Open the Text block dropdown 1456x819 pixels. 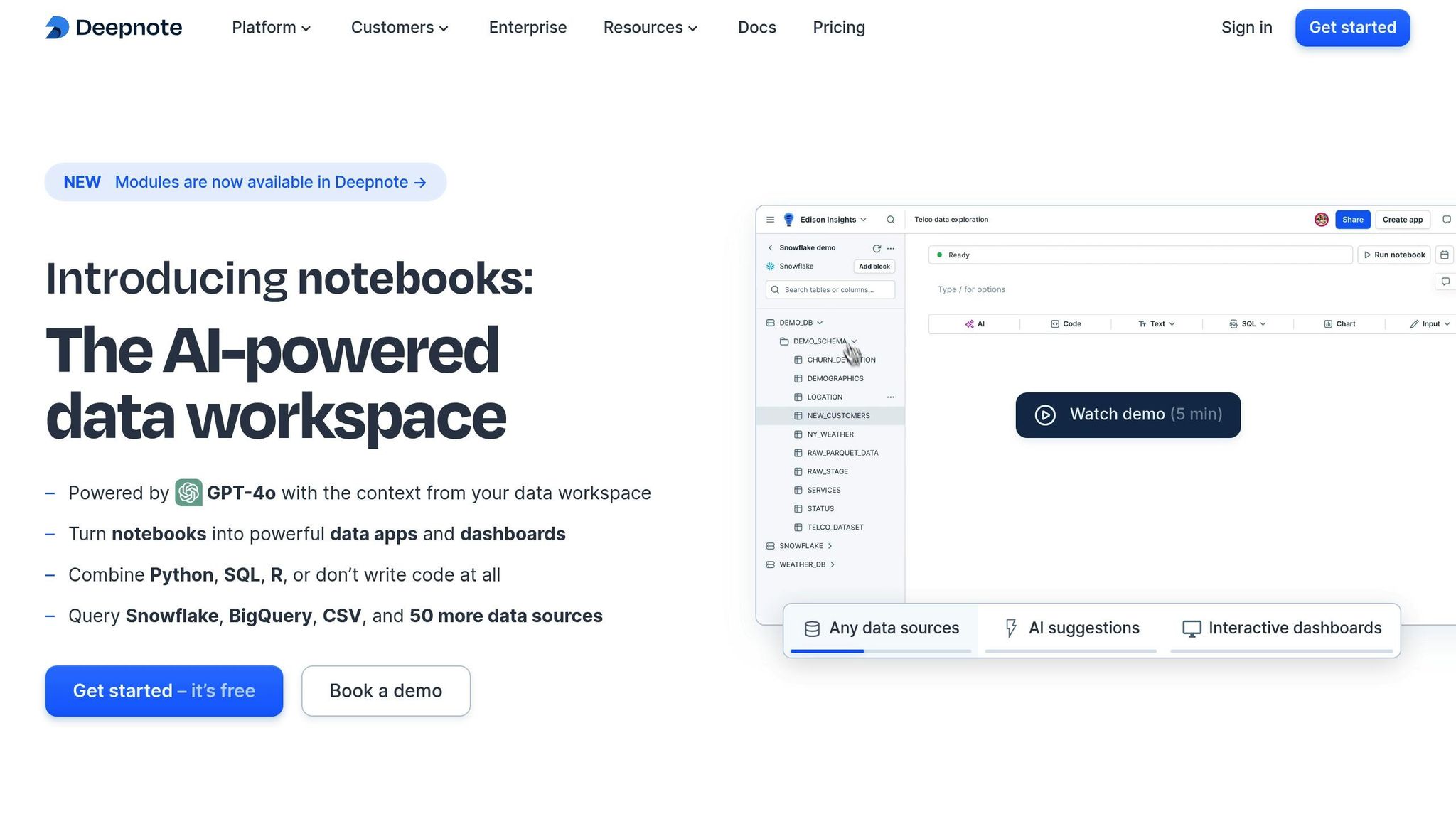point(1157,324)
